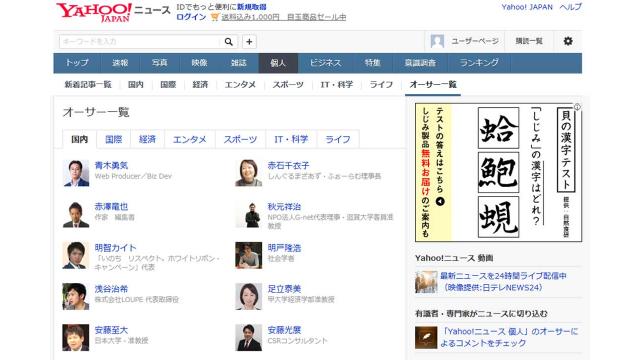This screenshot has width=640, height=360.
Task: Select トップ in the main navigation
Action: tap(77, 63)
